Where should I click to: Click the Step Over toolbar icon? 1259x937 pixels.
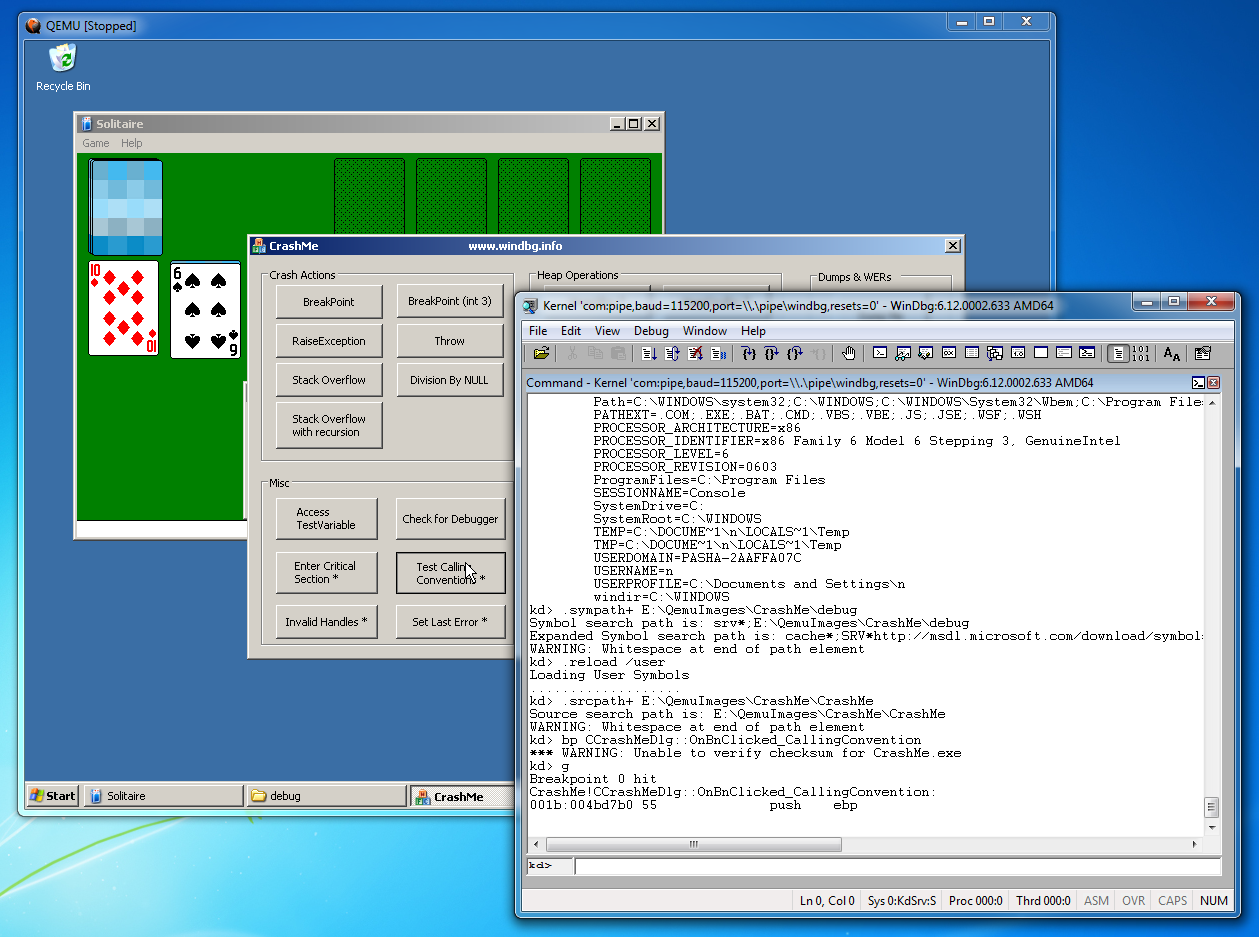pos(772,353)
